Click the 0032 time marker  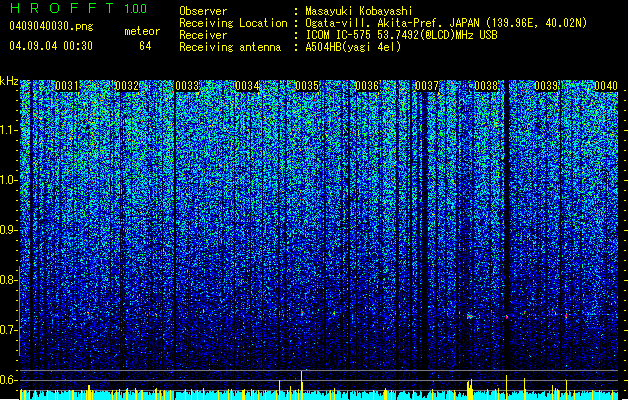pos(127,86)
